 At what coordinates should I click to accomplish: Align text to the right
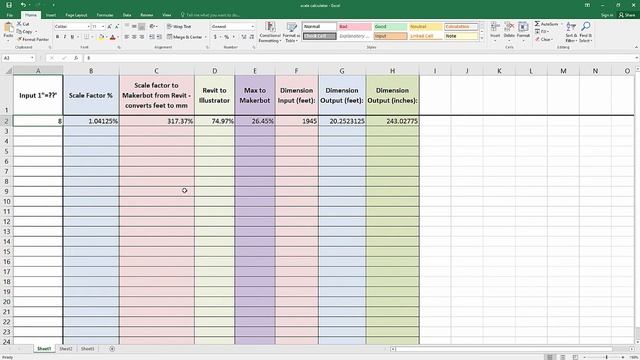click(142, 37)
